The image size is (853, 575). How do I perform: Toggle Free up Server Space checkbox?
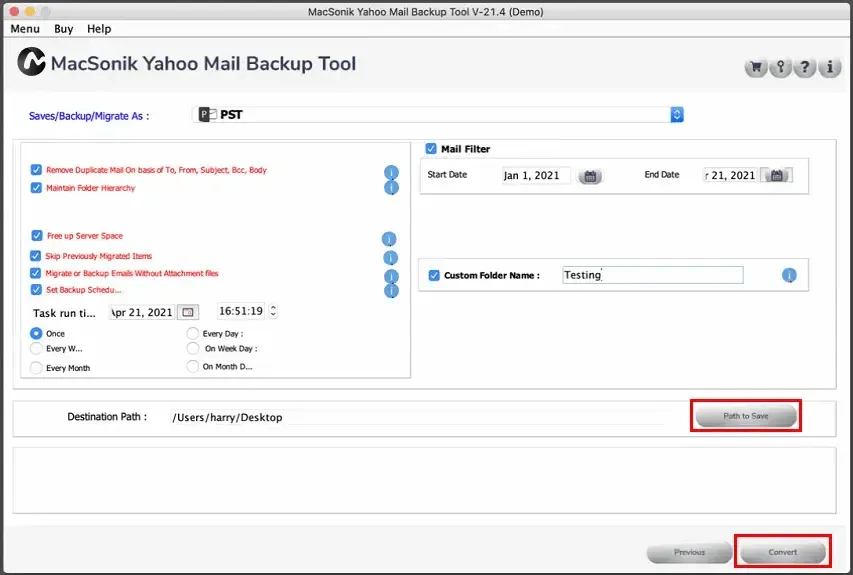[36, 236]
